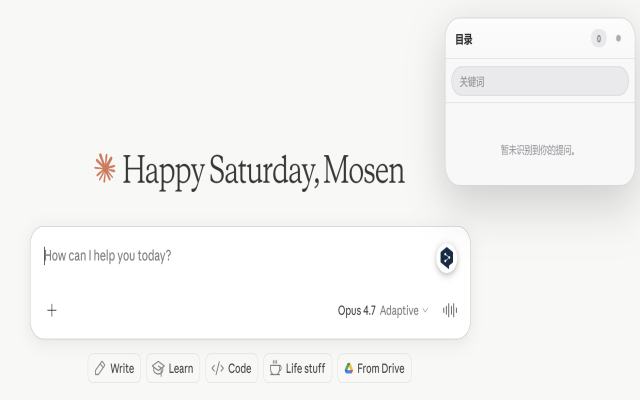Click the coffee cup Life stuff icon

pos(276,368)
